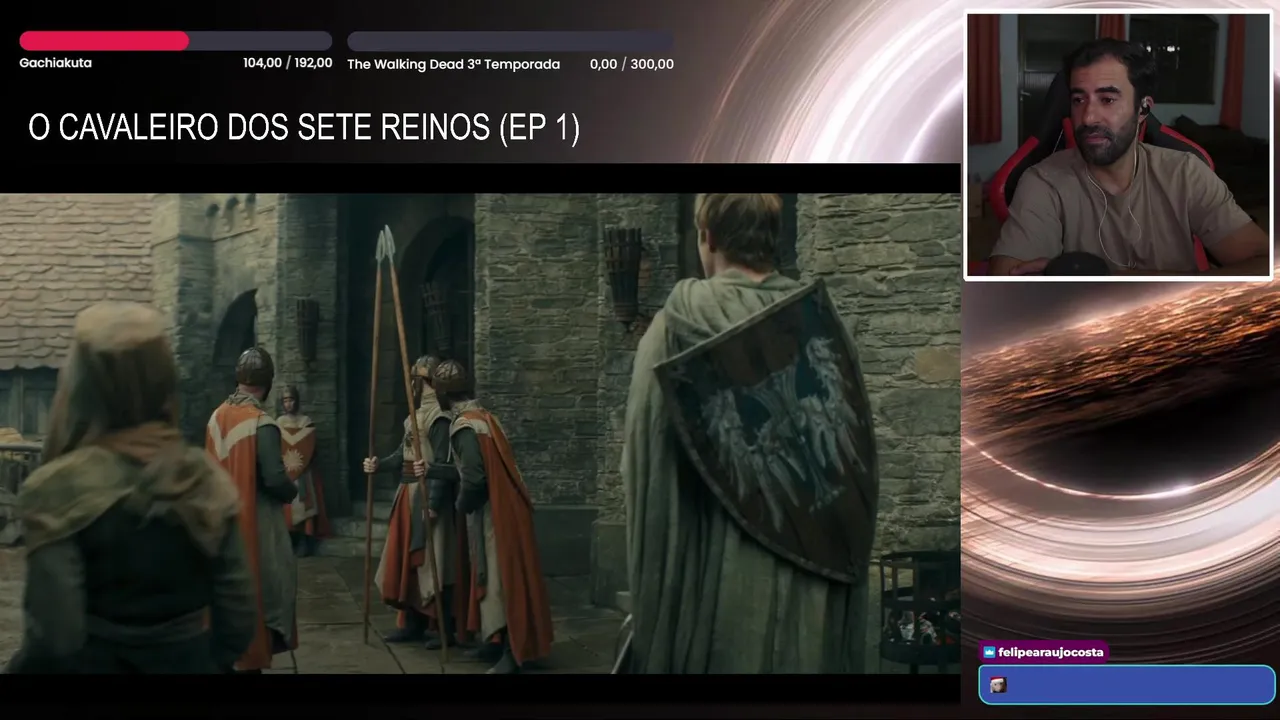Image resolution: width=1280 pixels, height=720 pixels.
Task: Click the Gachiakuta donation progress bar
Action: coord(176,41)
